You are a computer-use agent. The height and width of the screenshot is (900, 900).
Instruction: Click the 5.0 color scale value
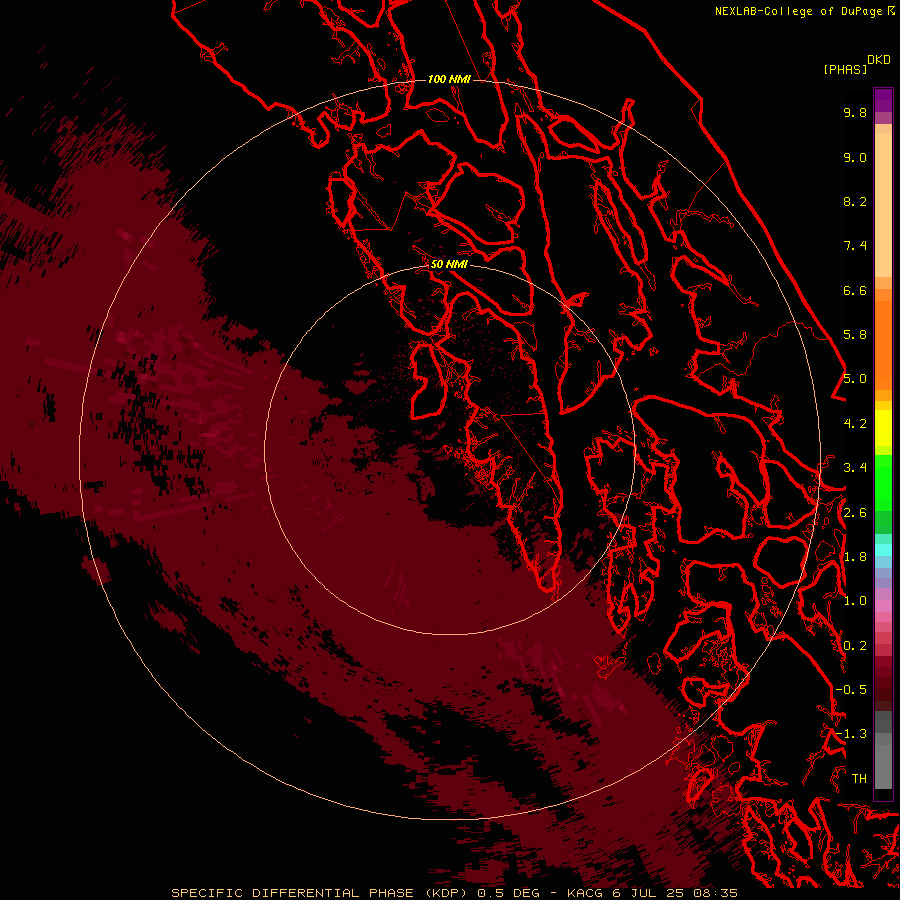tap(855, 379)
